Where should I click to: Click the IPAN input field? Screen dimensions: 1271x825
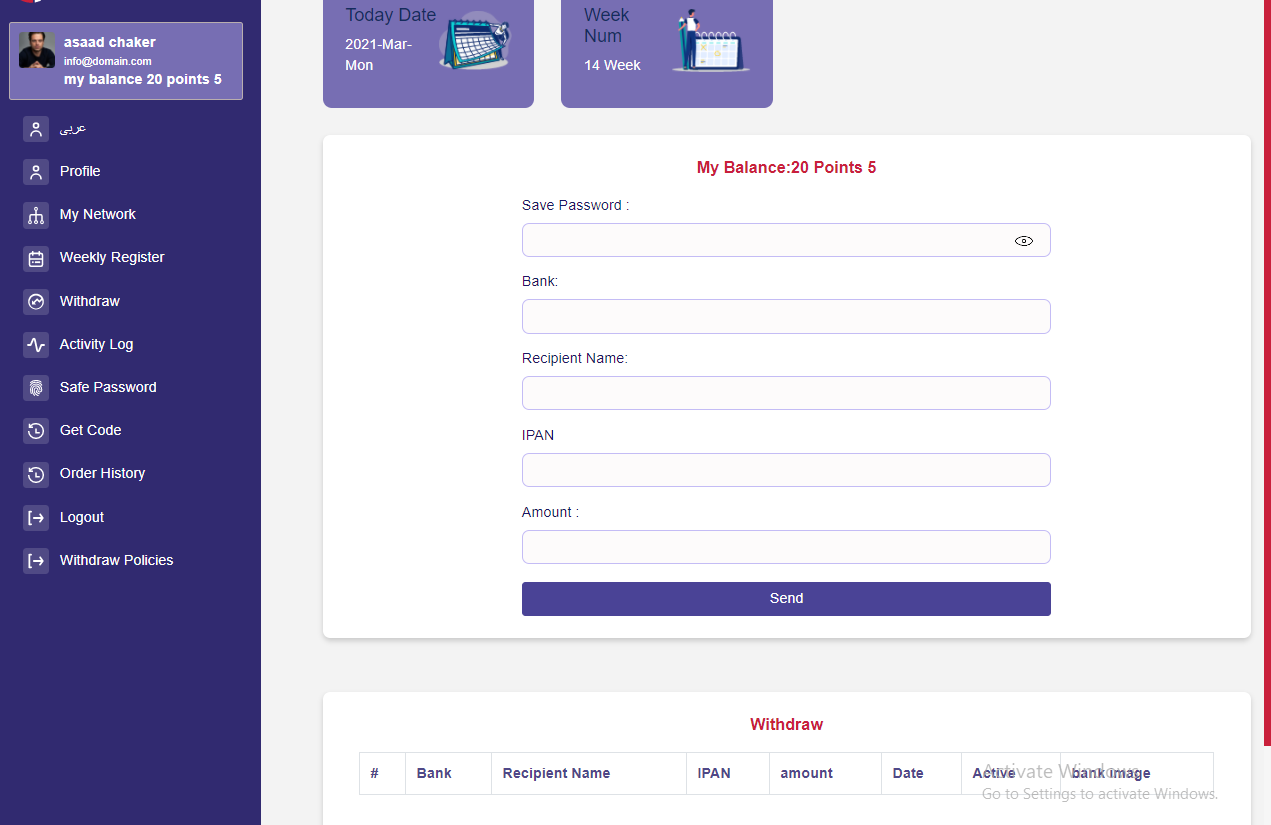(786, 470)
